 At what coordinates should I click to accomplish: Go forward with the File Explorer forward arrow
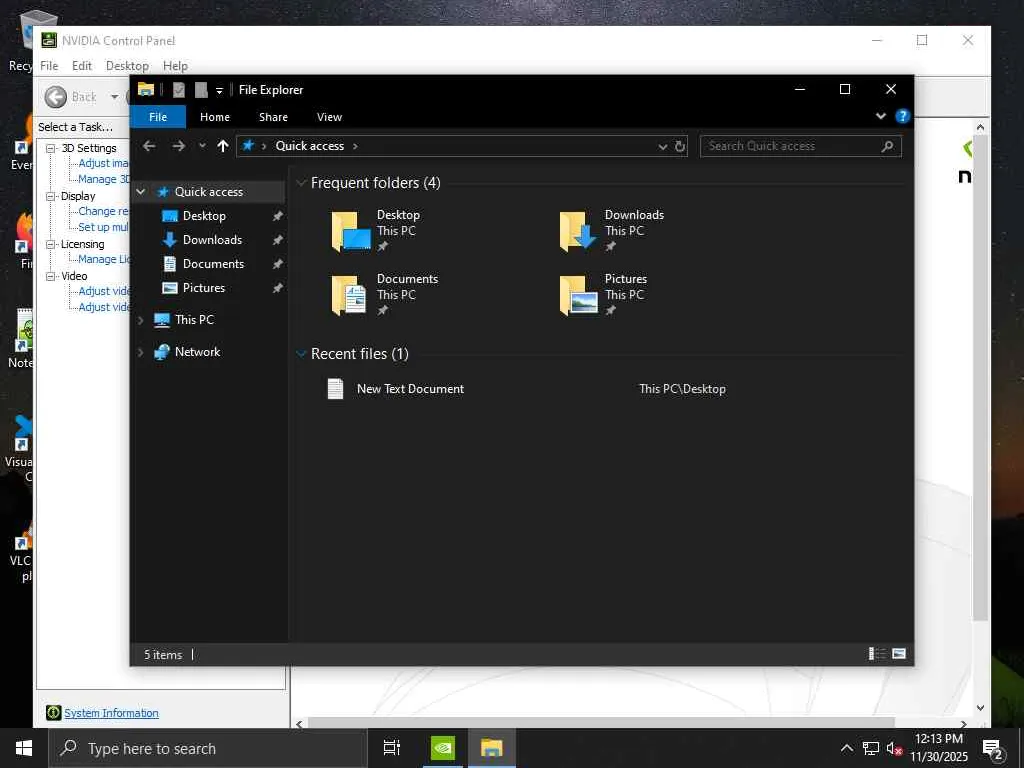pyautogui.click(x=178, y=146)
